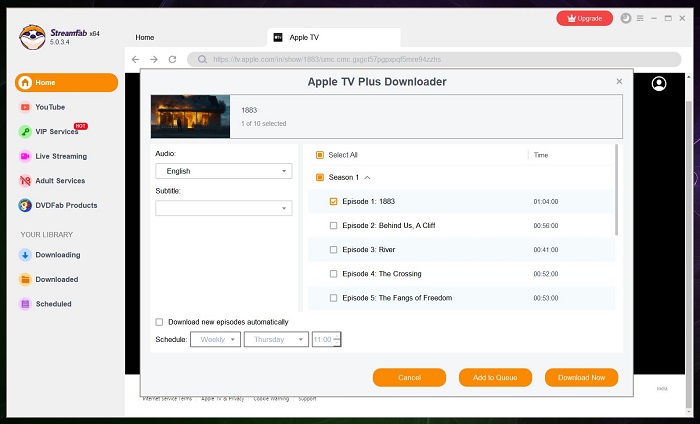700x424 pixels.
Task: Open the Thursday day dropdown
Action: coord(276,339)
